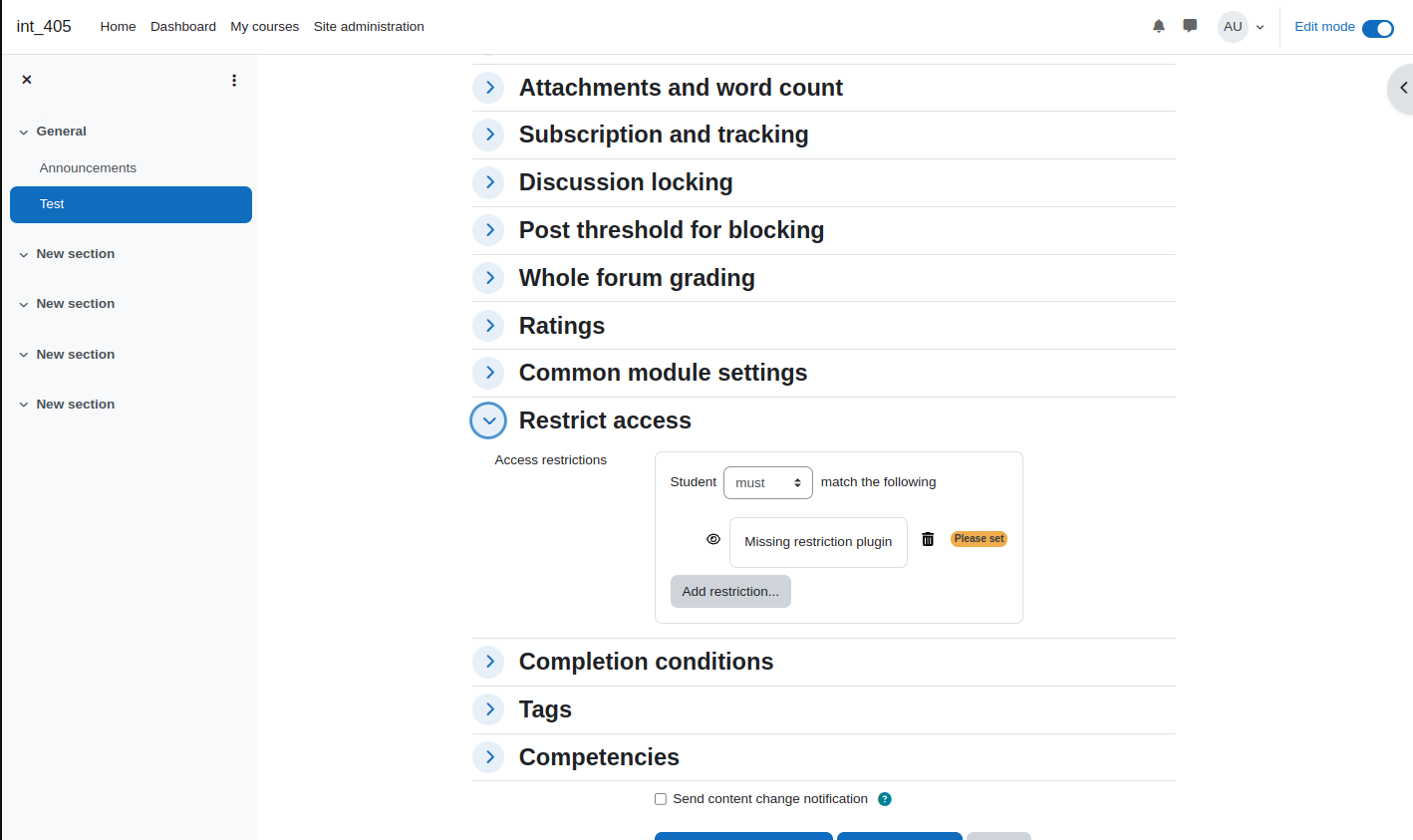Open help for content change notification
The width and height of the screenshot is (1413, 840).
pos(885,799)
